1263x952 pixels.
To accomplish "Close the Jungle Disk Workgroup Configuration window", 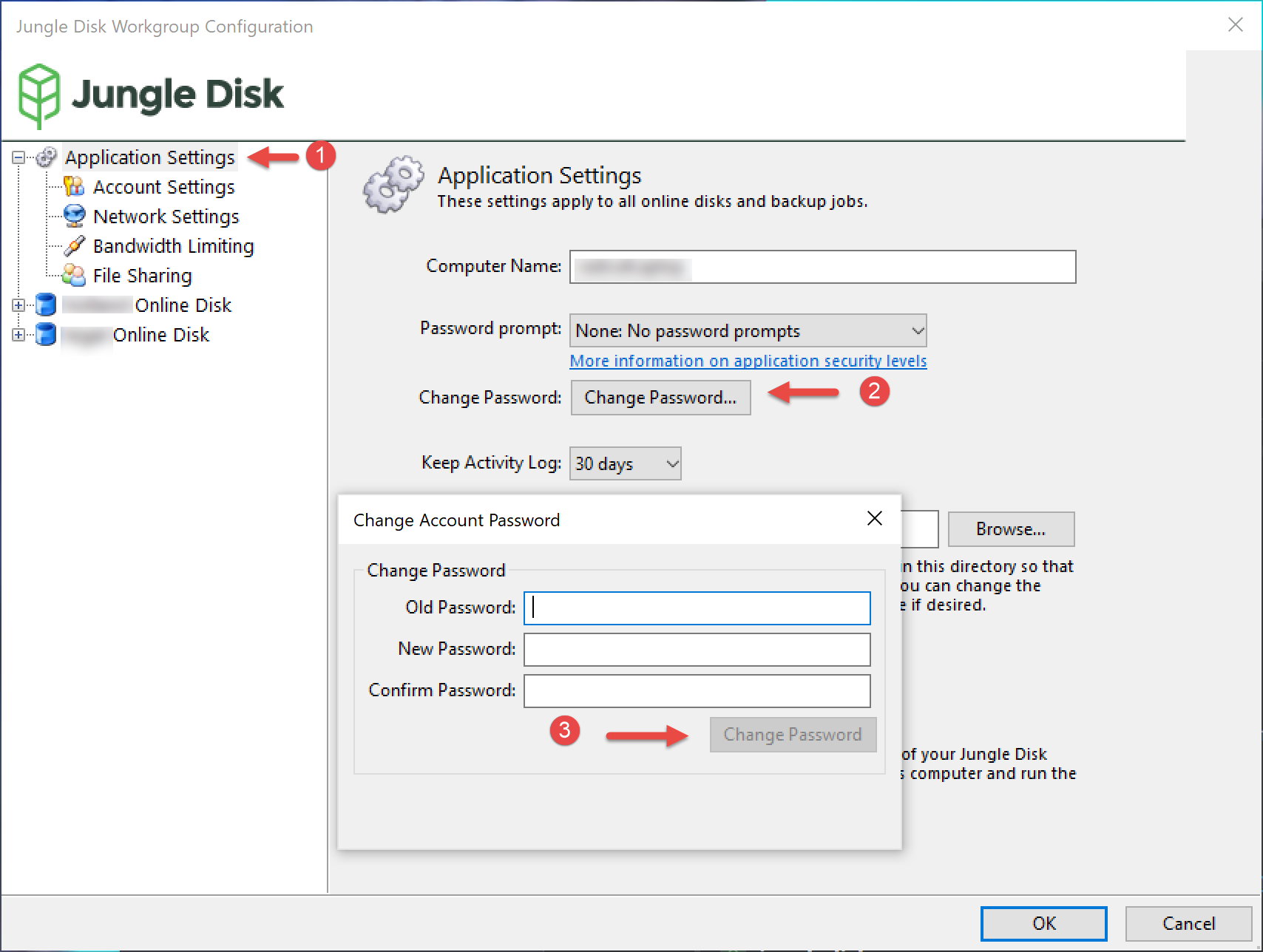I will 1235,24.
